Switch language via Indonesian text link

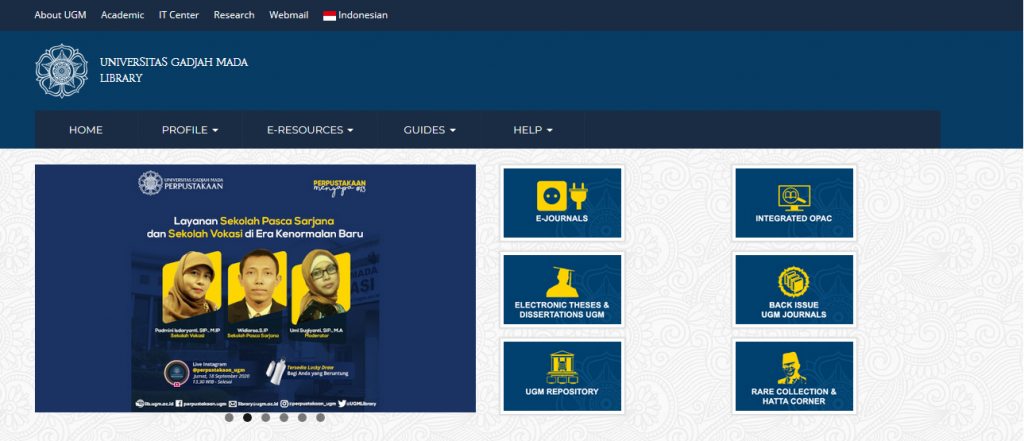pyautogui.click(x=363, y=15)
